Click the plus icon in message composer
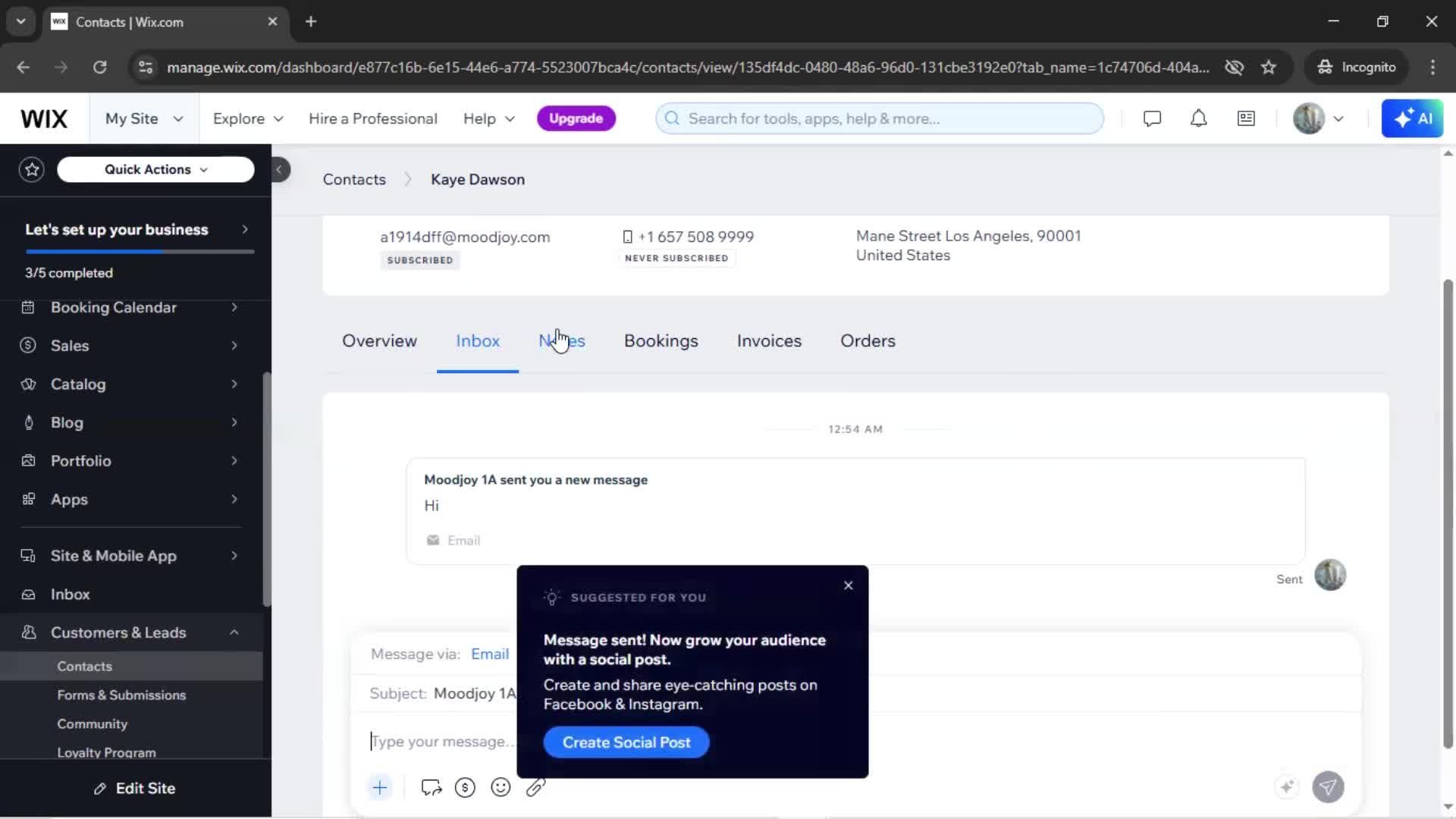This screenshot has height=819, width=1456. (x=380, y=787)
